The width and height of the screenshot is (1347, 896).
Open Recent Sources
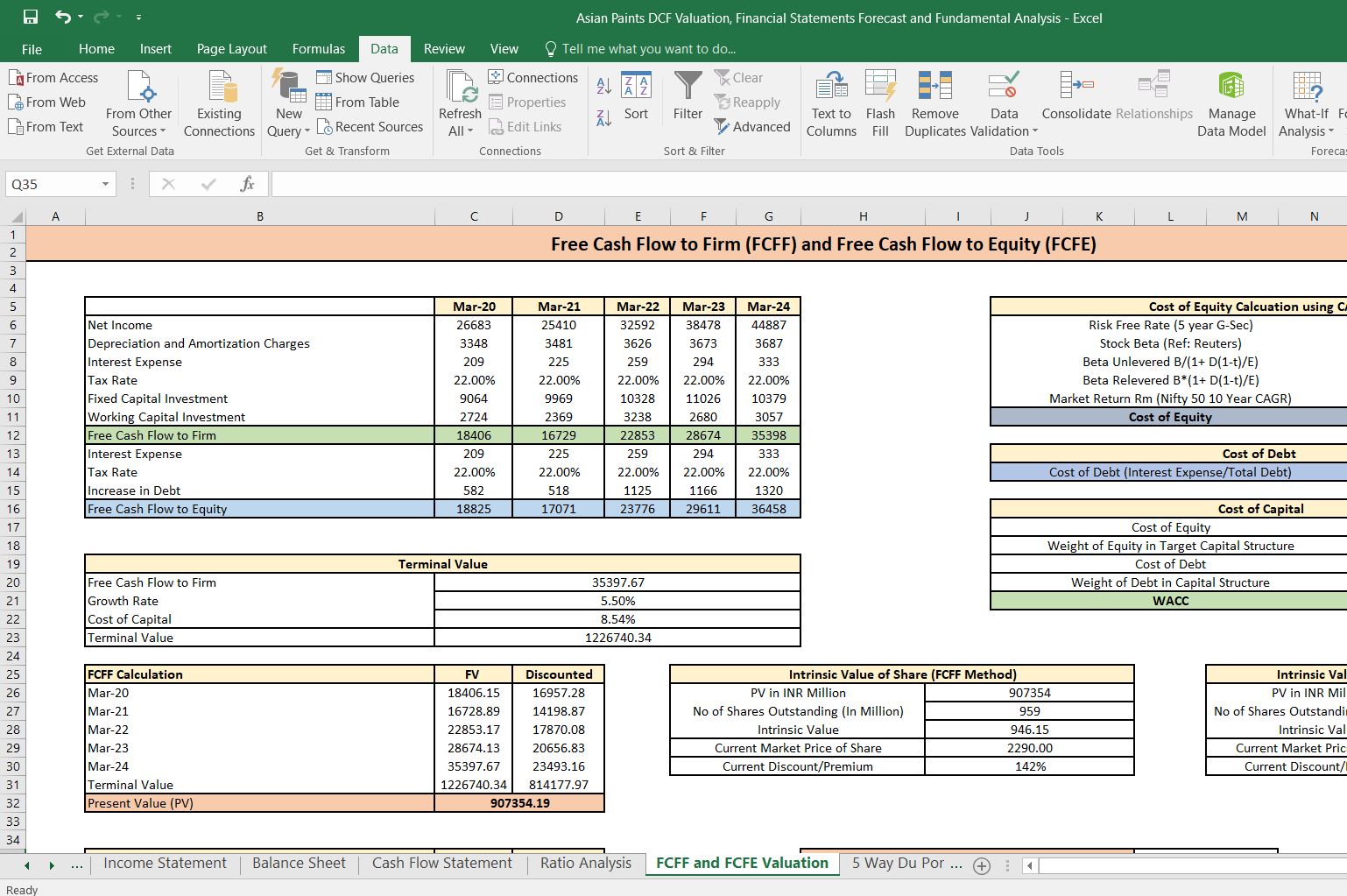(x=370, y=127)
